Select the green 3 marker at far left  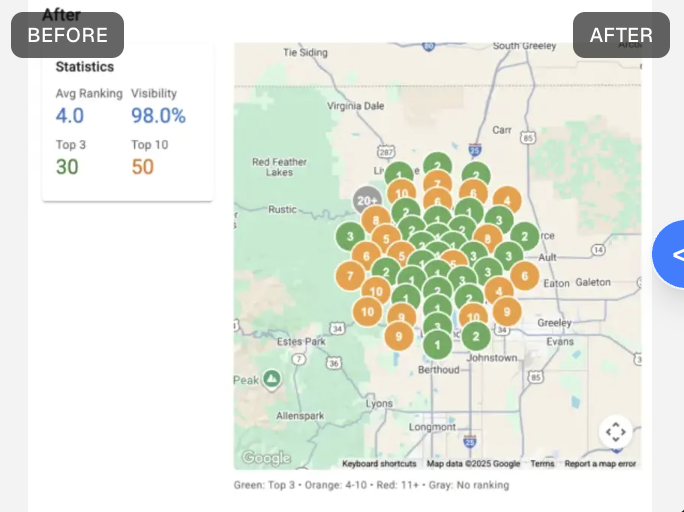(350, 236)
